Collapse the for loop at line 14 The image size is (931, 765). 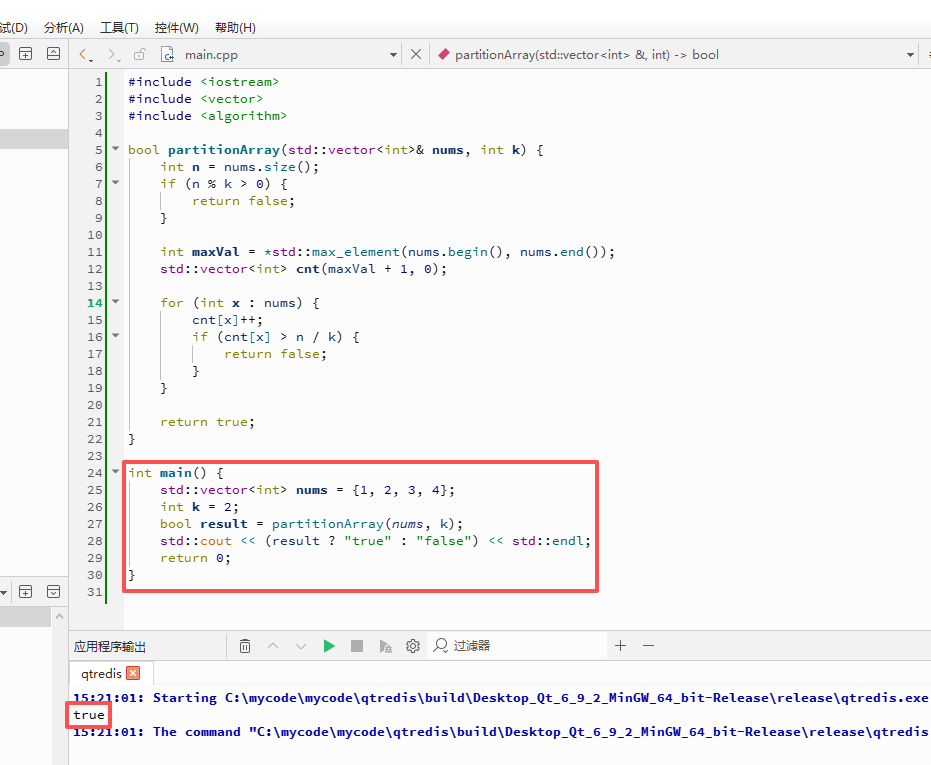coord(116,302)
